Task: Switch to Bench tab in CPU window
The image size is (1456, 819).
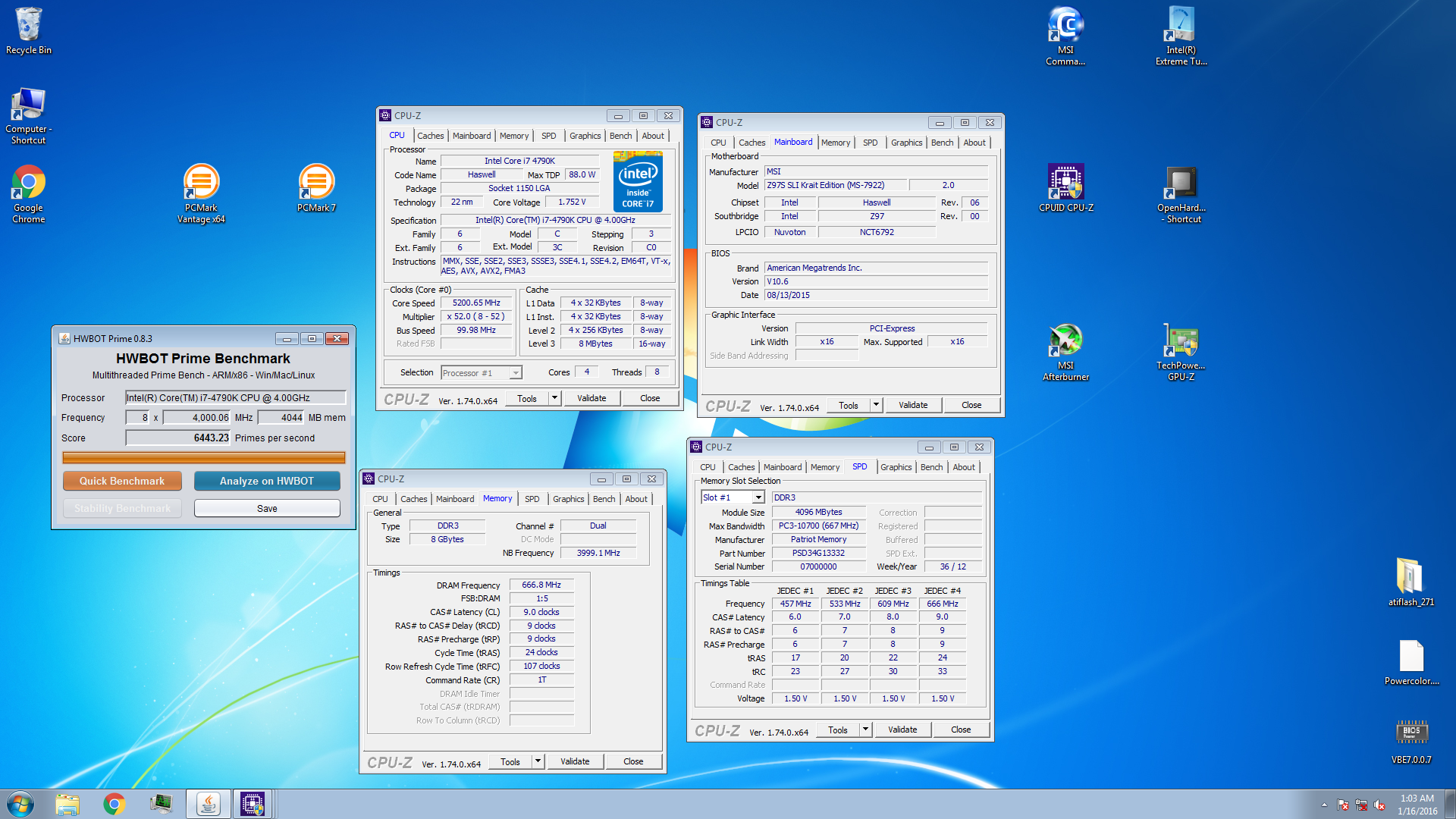Action: 620,136
